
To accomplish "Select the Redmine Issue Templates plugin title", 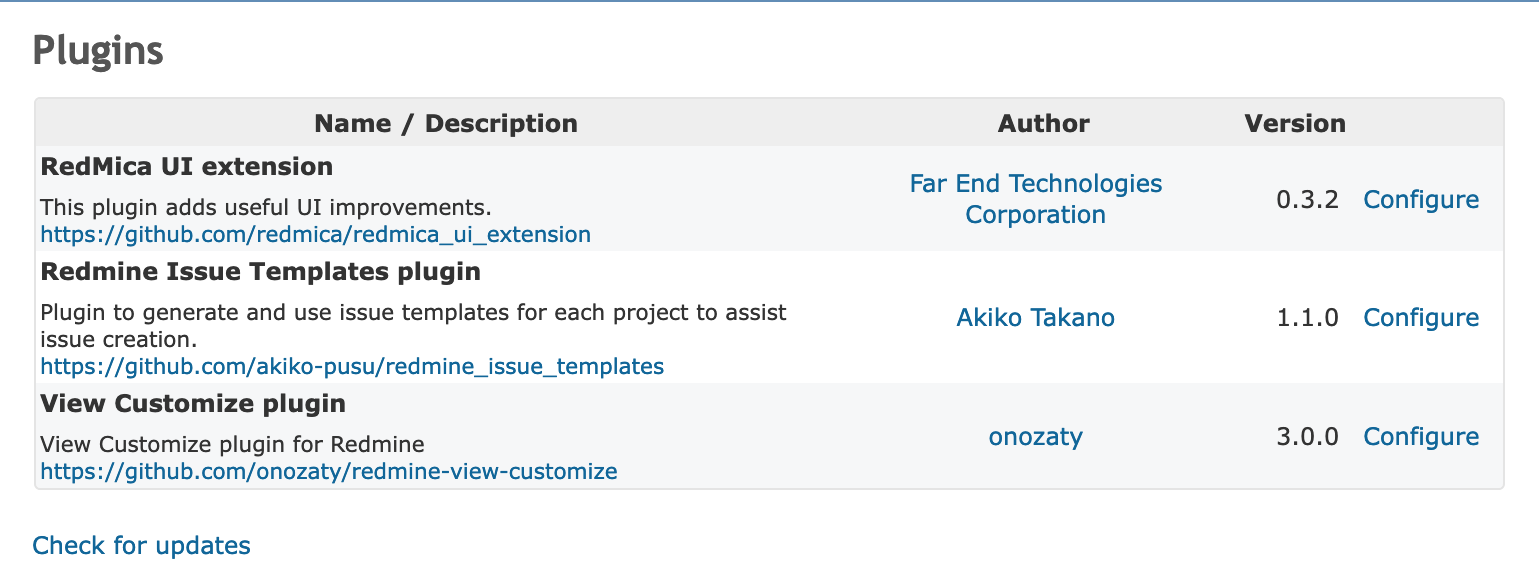I will pos(261,272).
